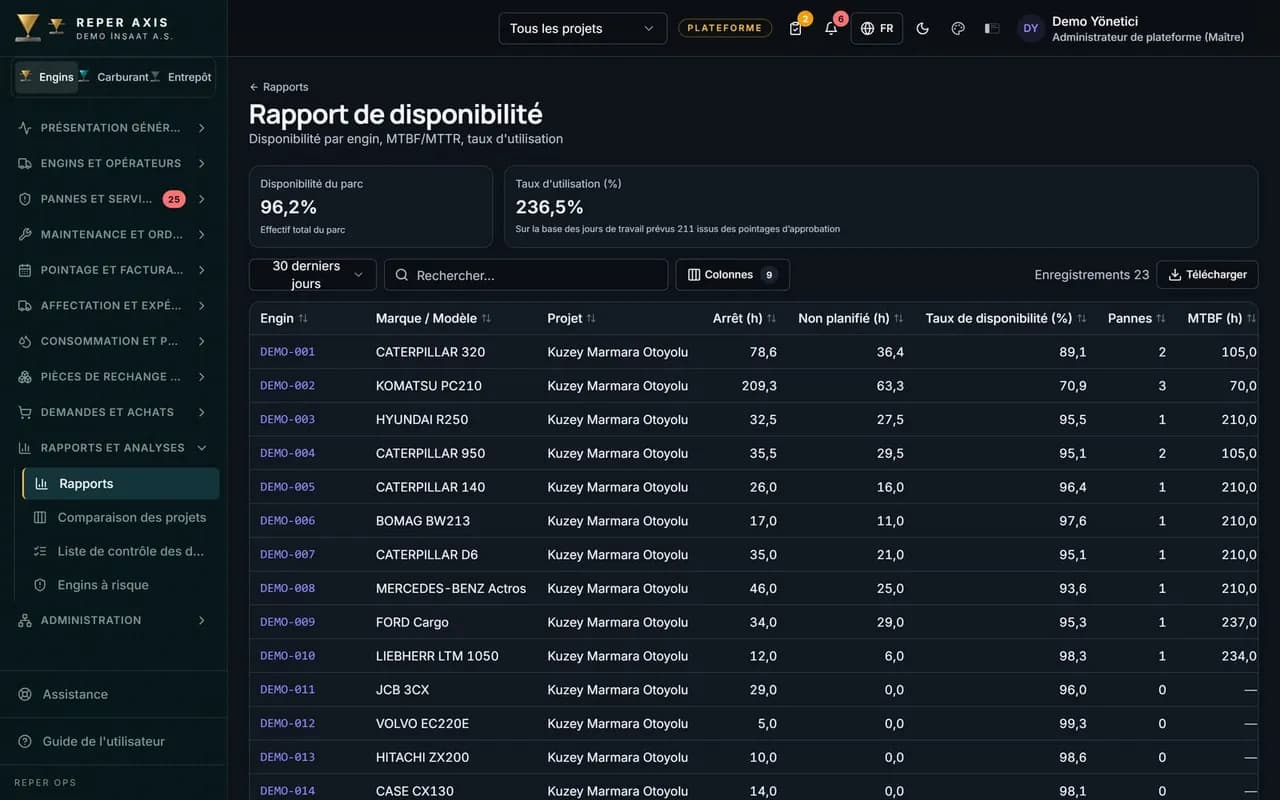1280x800 pixels.
Task: Open Assistance from the sidebar
Action: [x=113, y=694]
